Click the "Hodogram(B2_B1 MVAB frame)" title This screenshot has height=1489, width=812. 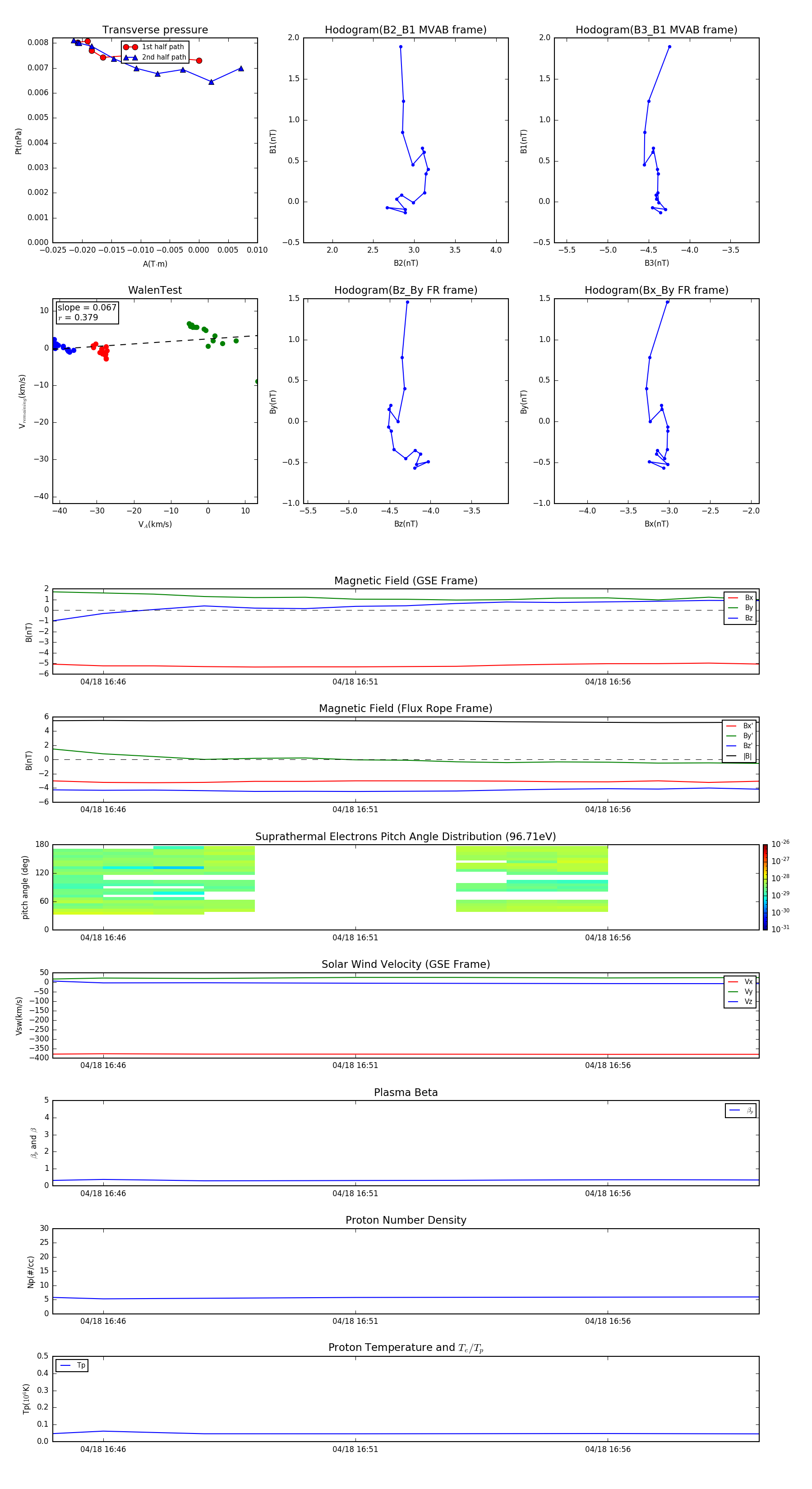coord(406,30)
